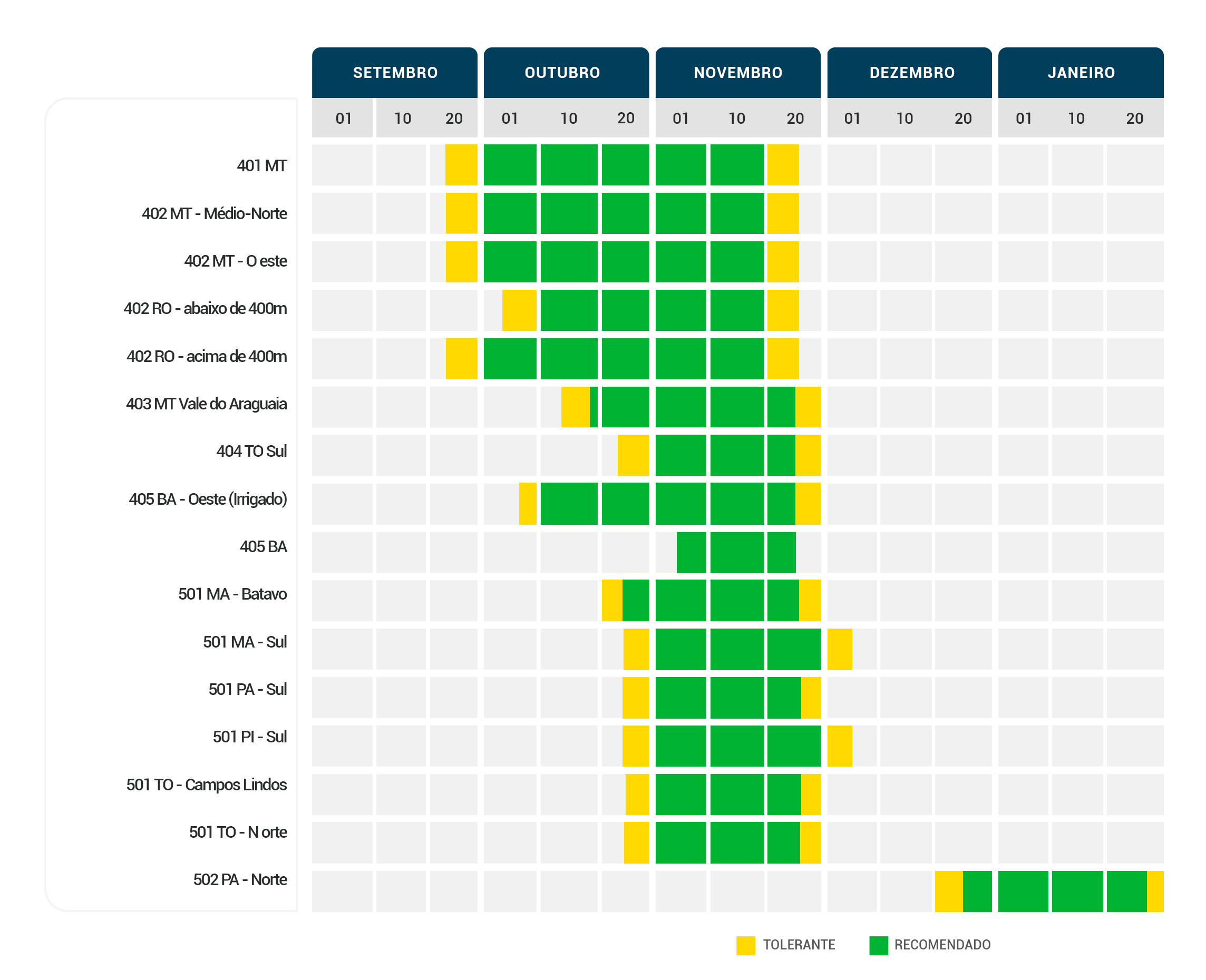This screenshot has width=1206, height=980.
Task: Click the SETEMBRO month header
Action: [x=395, y=73]
